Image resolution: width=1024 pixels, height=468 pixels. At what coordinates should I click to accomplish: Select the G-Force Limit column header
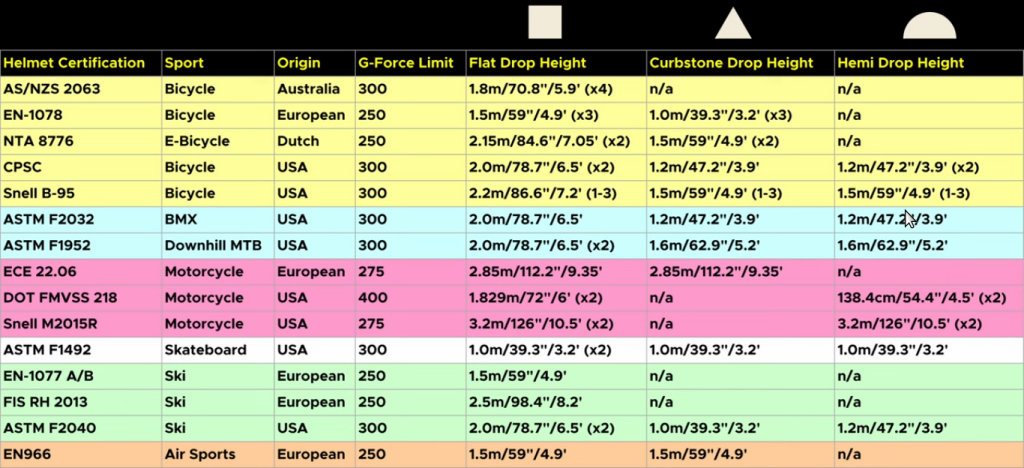(410, 63)
